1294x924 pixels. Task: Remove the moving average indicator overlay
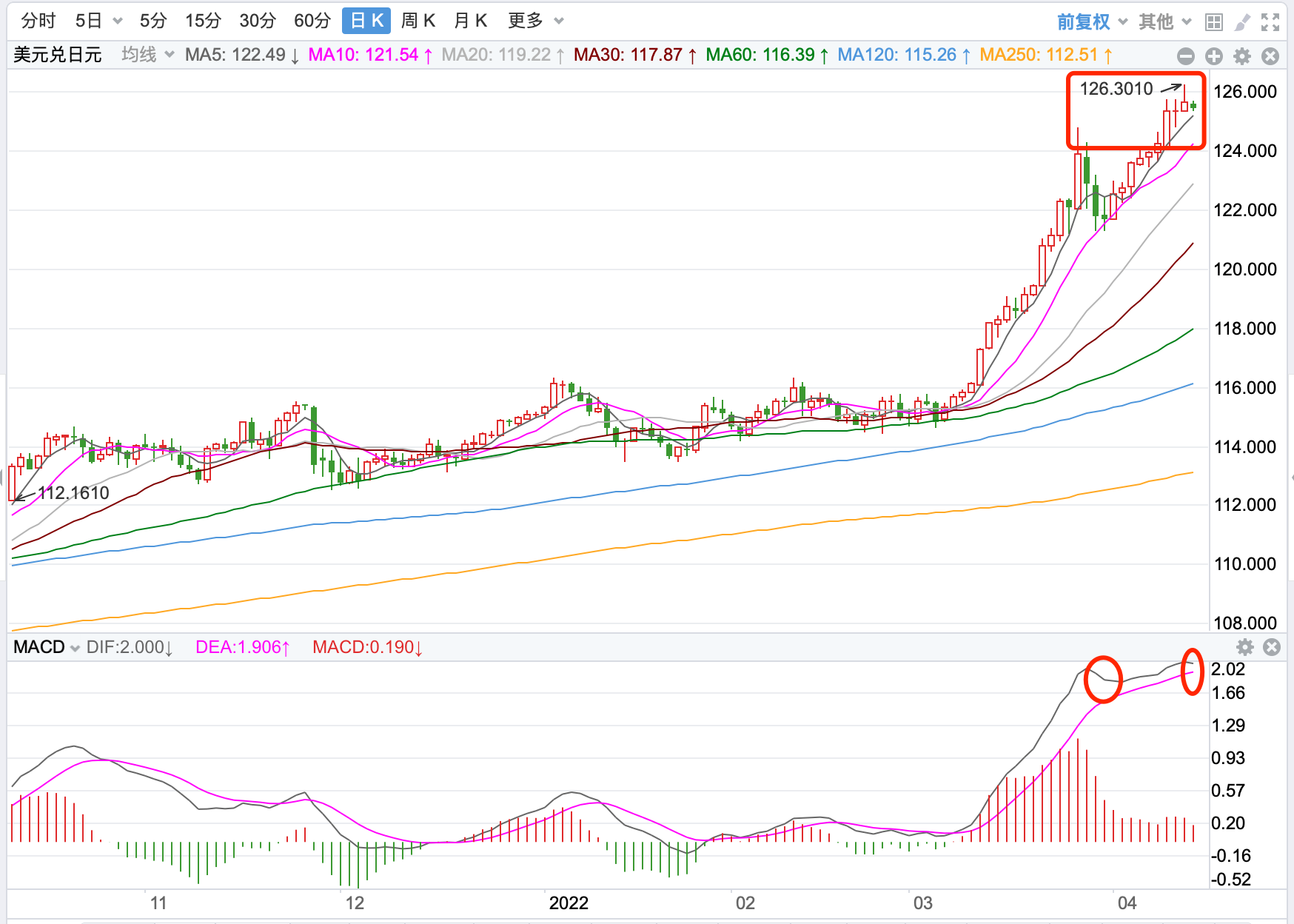[x=1270, y=56]
